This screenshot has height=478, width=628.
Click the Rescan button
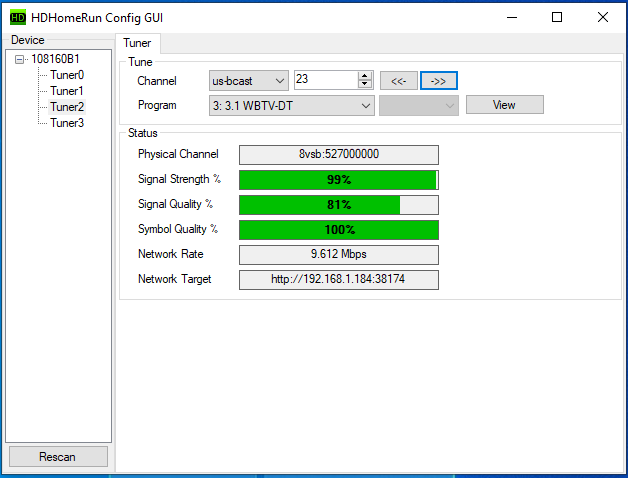(57, 457)
